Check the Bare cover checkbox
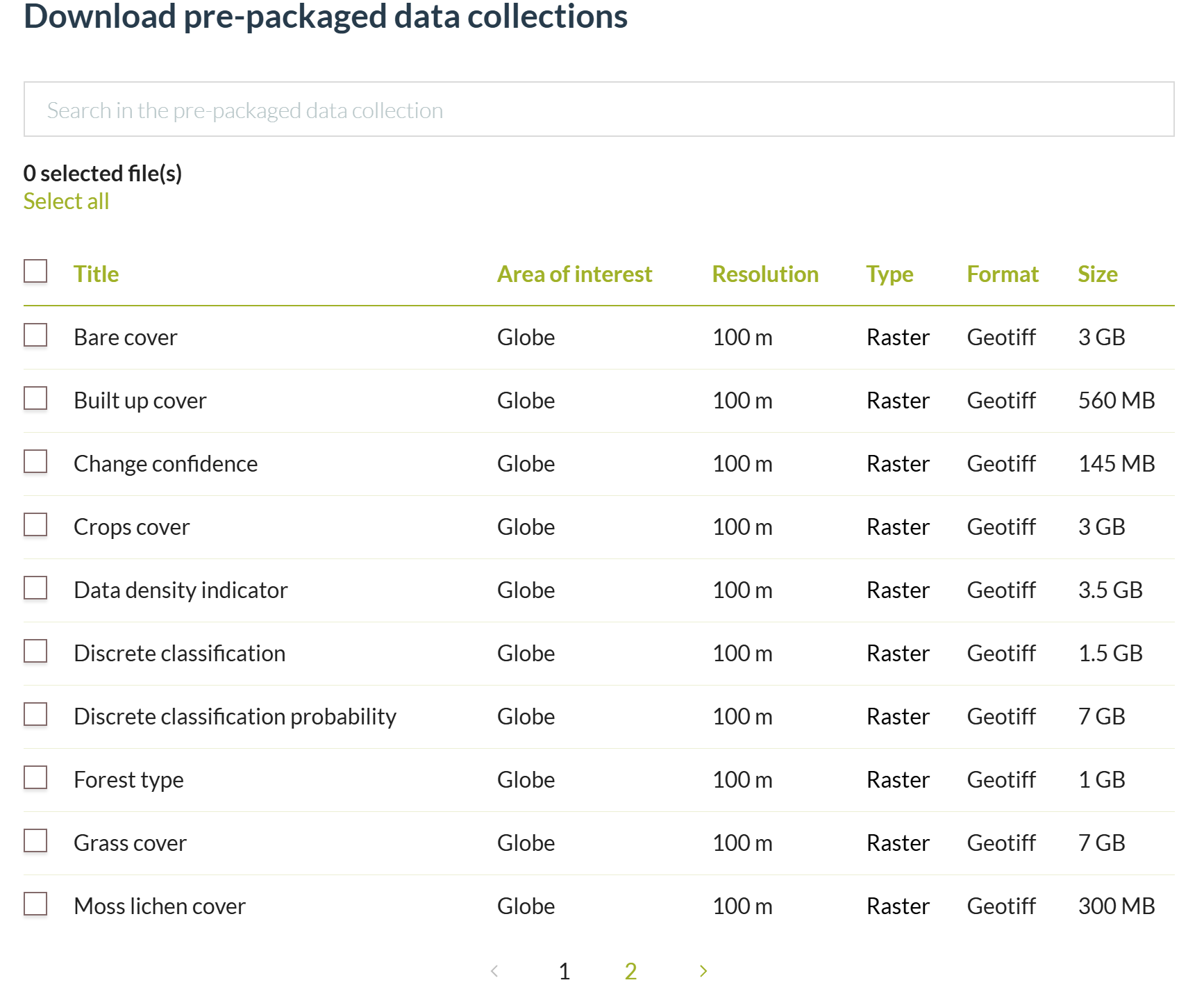Viewport: 1204px width, 1003px height. tap(35, 335)
